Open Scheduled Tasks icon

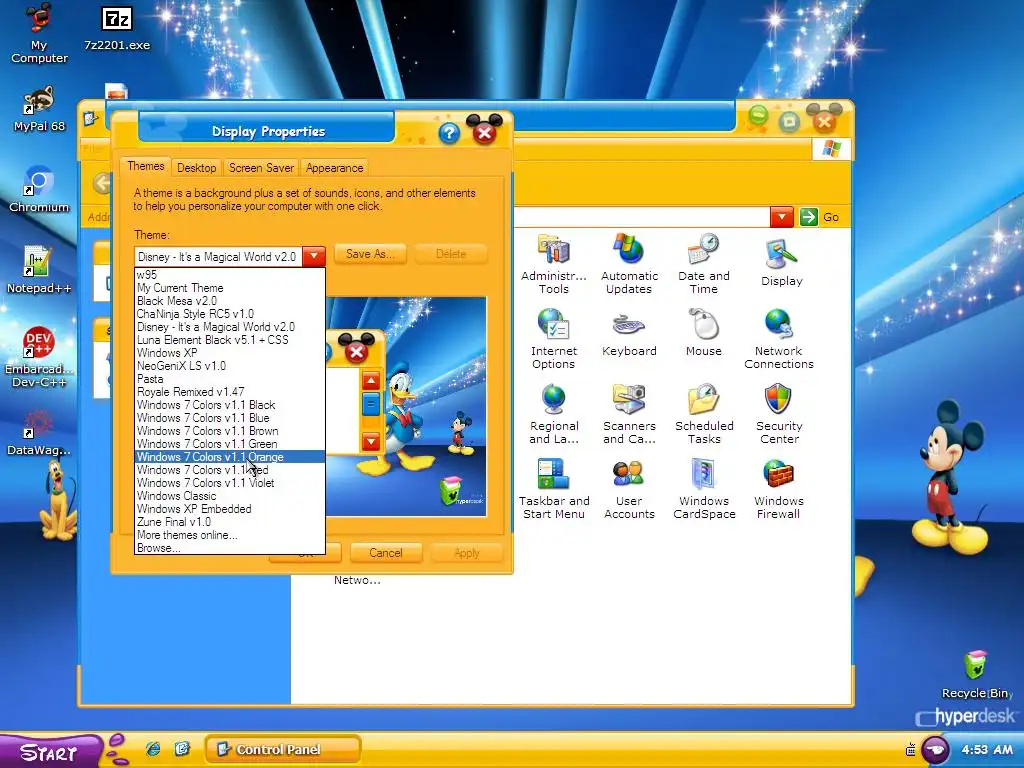(x=704, y=414)
